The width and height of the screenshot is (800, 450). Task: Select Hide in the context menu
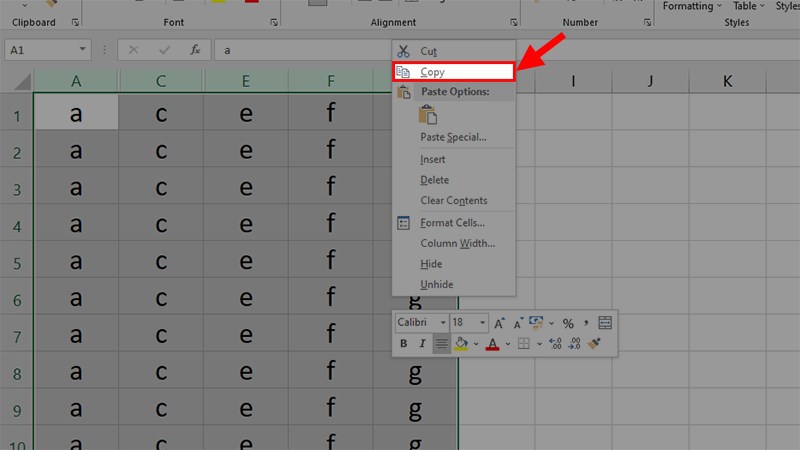[x=431, y=264]
